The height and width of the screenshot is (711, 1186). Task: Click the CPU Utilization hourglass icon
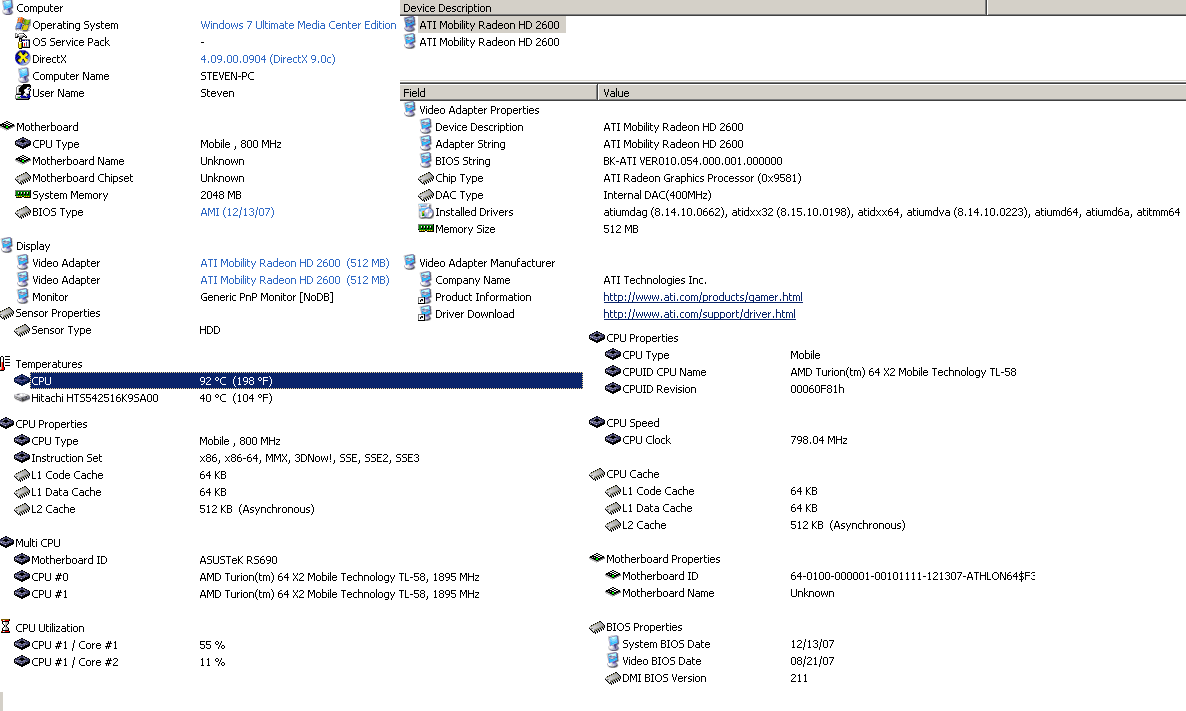[5, 627]
